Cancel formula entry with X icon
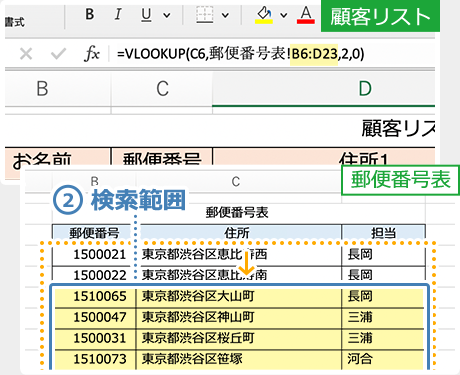Viewport: 460px width, 375px height. [x=26, y=54]
